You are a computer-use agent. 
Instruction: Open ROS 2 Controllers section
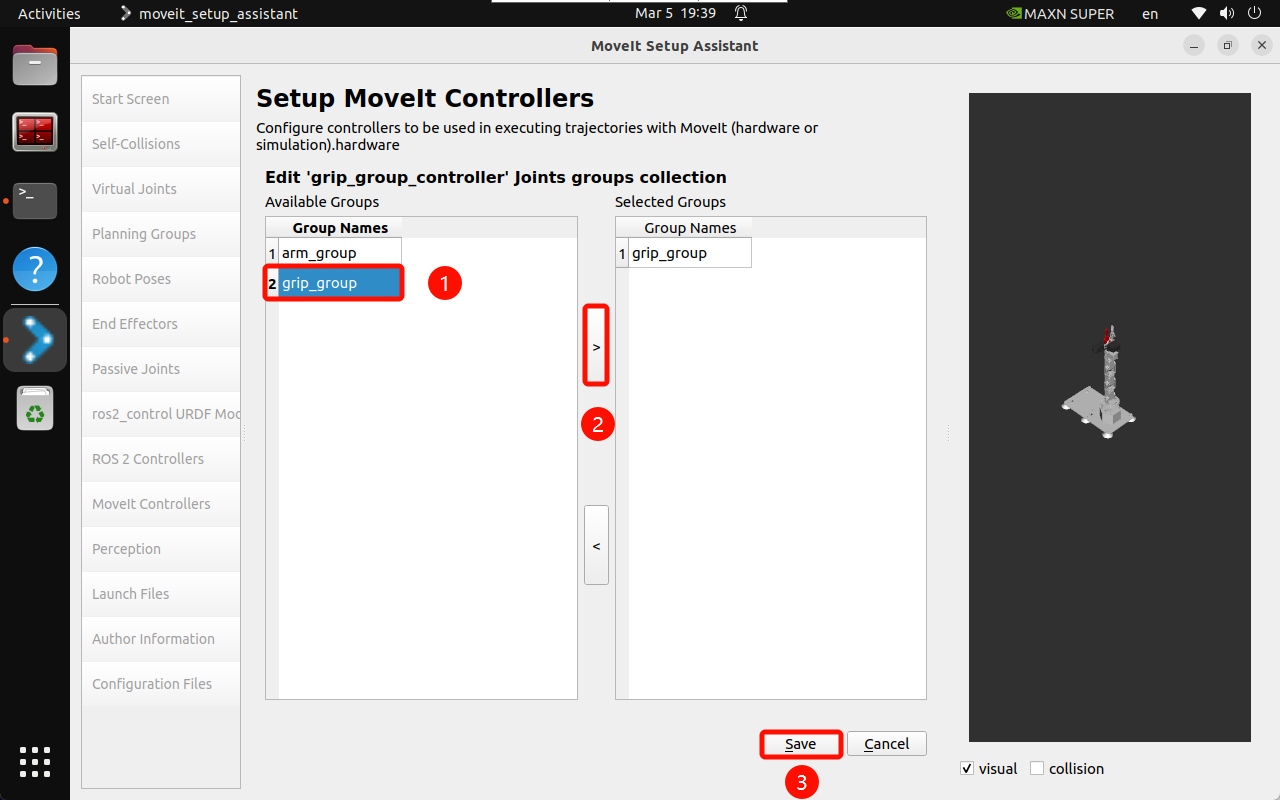click(161, 459)
